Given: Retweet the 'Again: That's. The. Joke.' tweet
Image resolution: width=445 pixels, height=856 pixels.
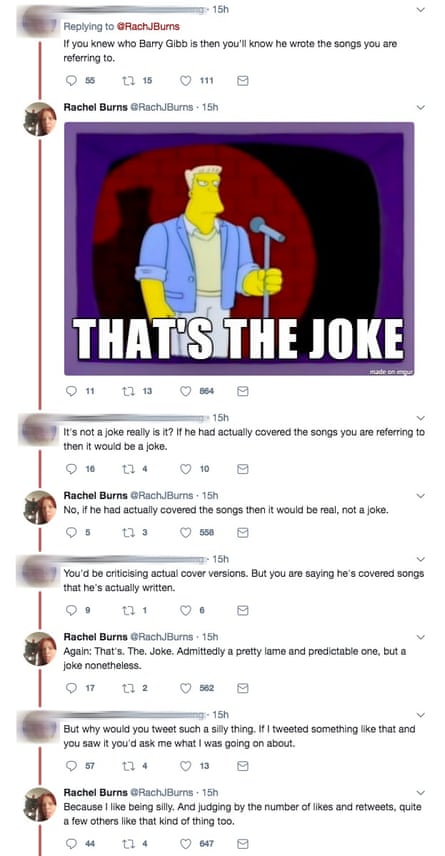Looking at the screenshot, I should 128,688.
